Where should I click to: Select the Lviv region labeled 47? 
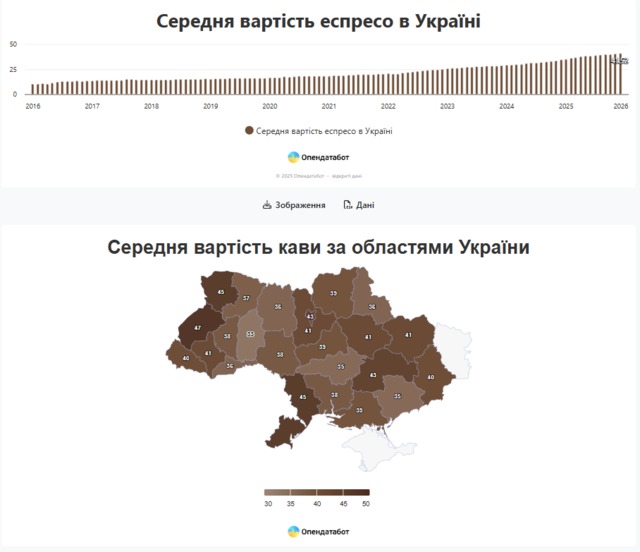[197, 328]
